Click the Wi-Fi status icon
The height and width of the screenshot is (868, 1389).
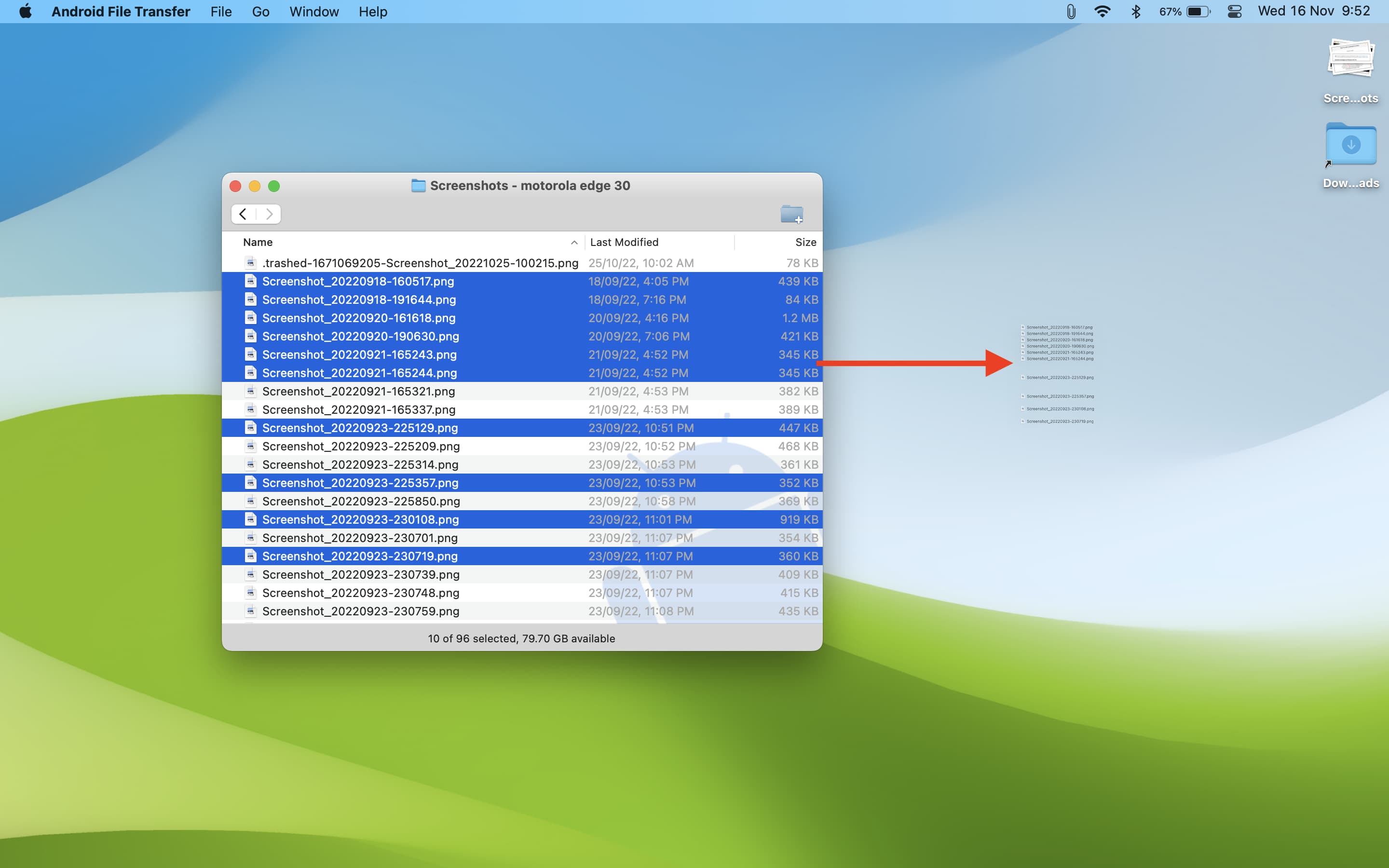[1102, 12]
